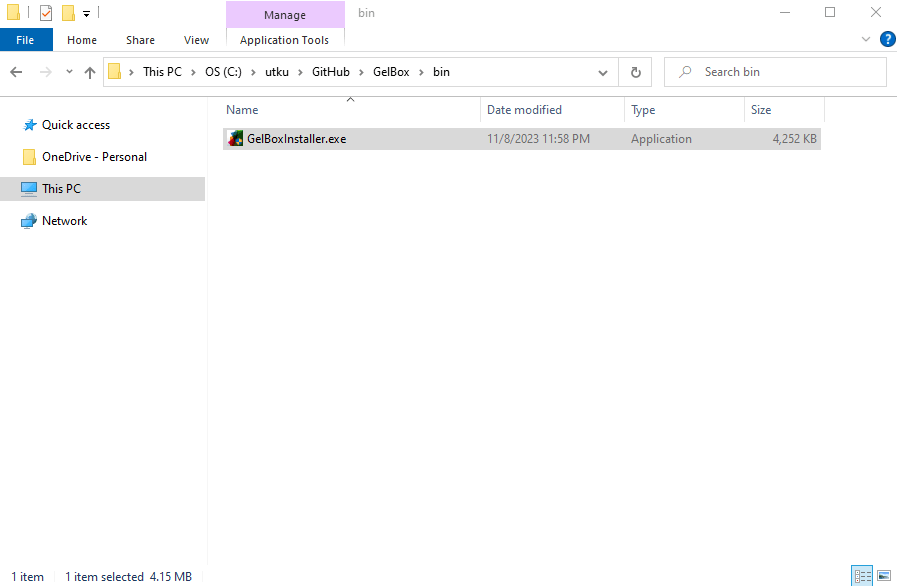This screenshot has width=897, height=586.
Task: Click the search magnifier icon
Action: click(685, 72)
